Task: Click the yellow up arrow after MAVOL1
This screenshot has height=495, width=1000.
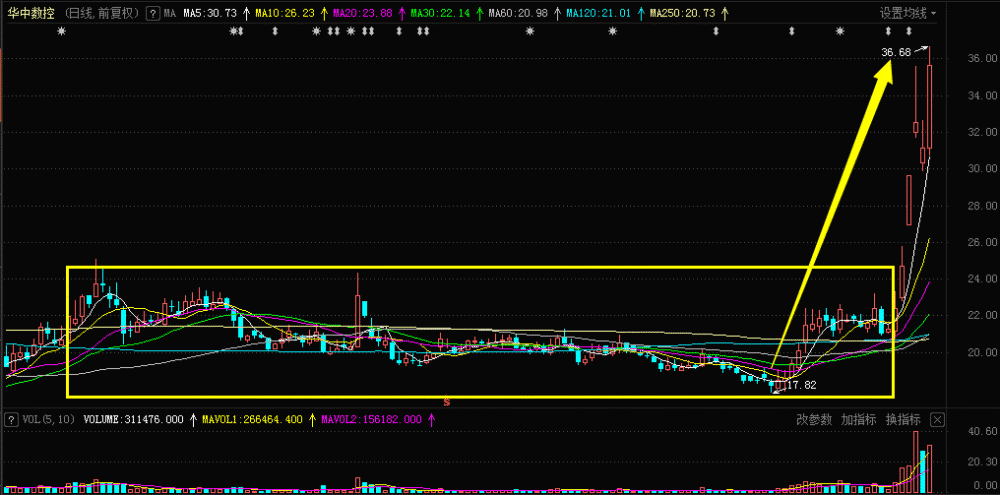Action: coord(312,420)
